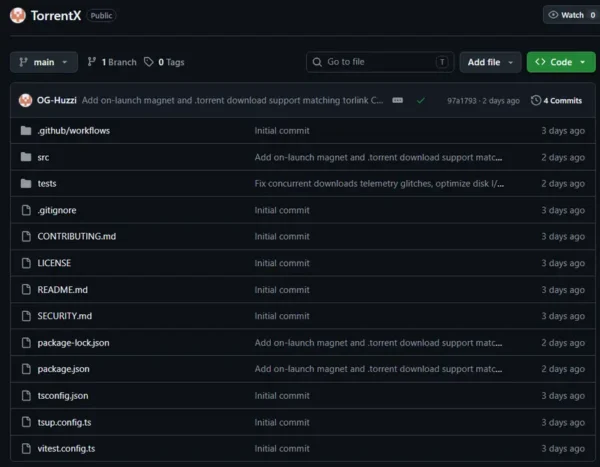
Task: Open the TorrentX repository title link
Action: pyautogui.click(x=56, y=16)
